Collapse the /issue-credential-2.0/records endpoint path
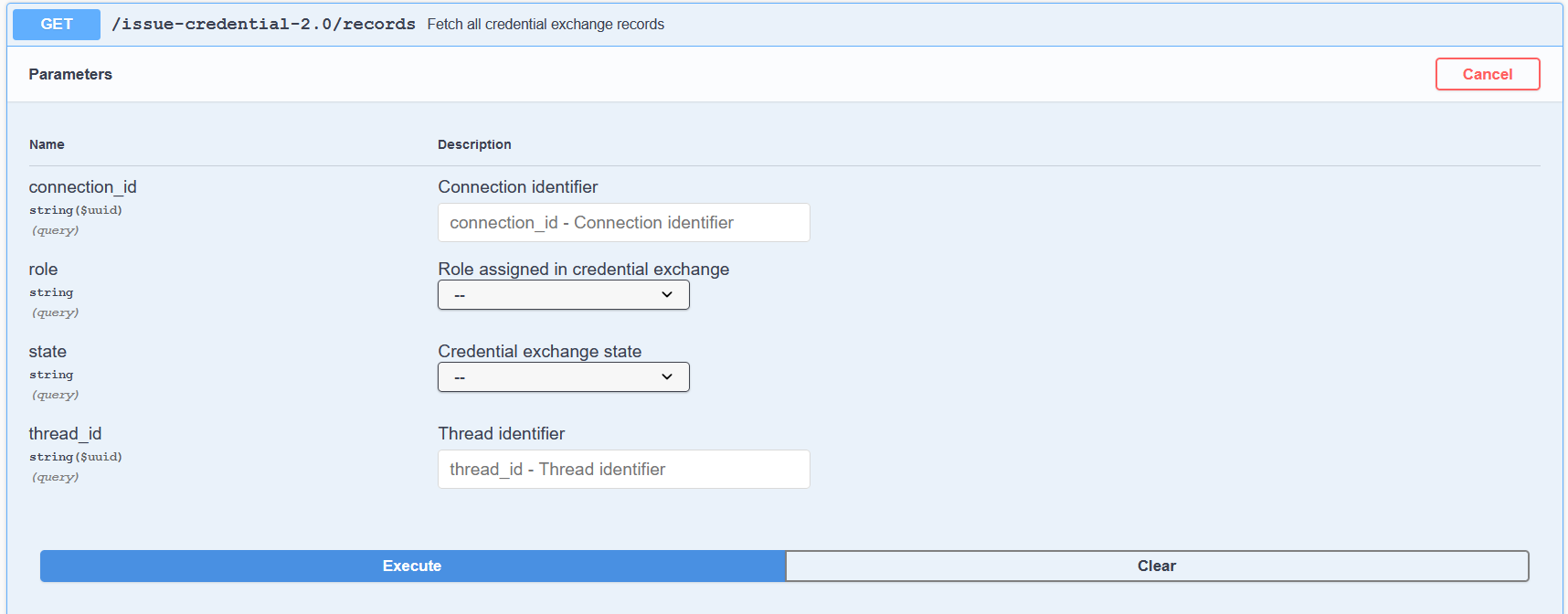The image size is (1568, 614). click(x=263, y=25)
